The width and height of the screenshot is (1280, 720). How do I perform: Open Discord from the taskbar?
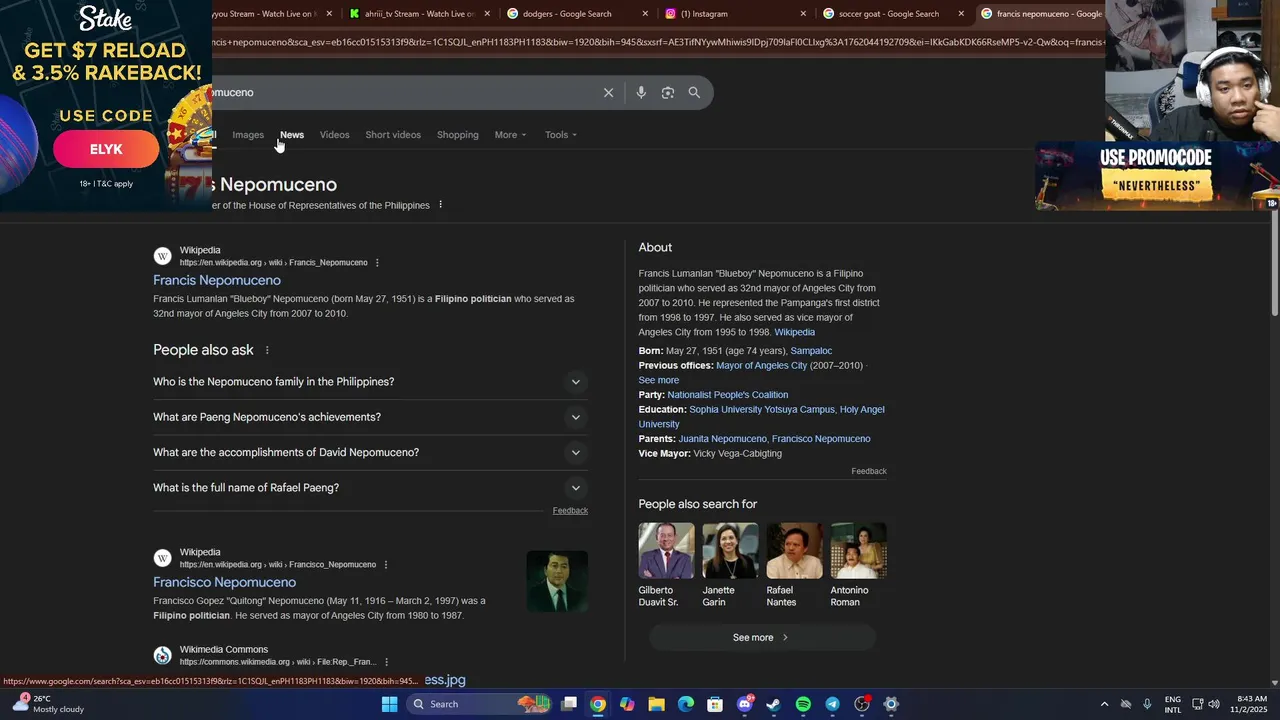coord(744,704)
